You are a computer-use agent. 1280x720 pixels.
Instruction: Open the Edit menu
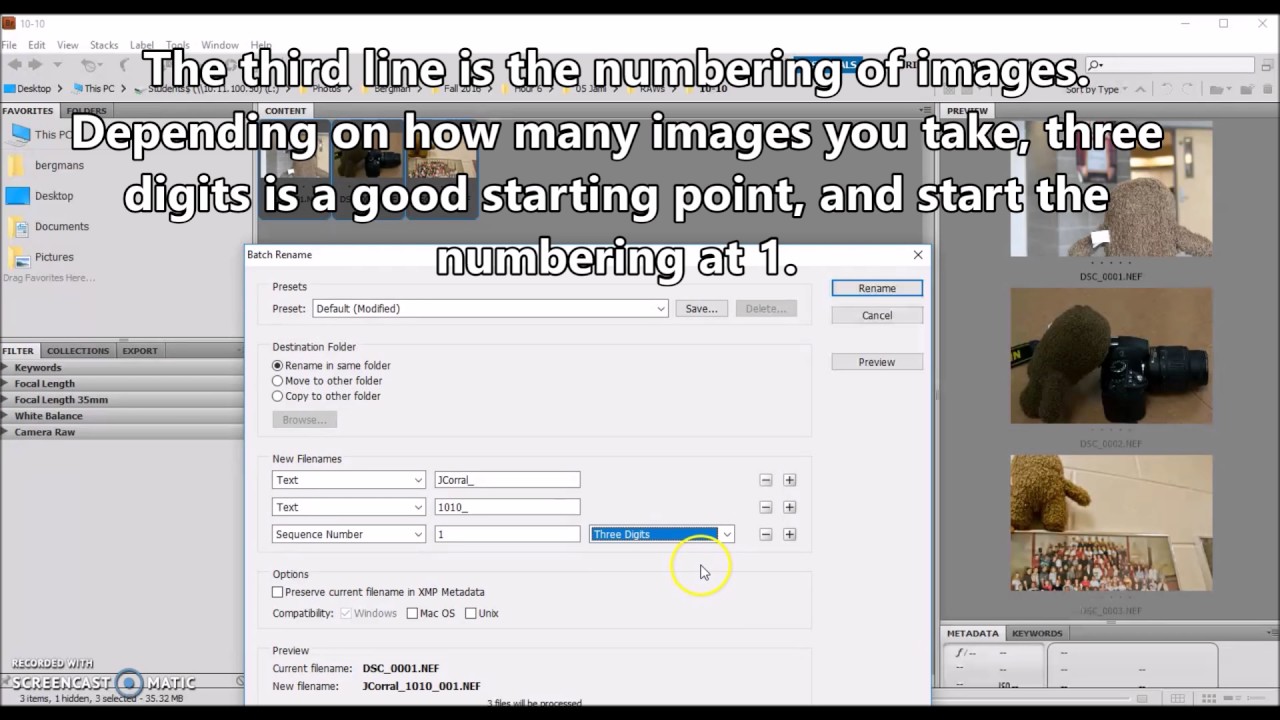point(37,45)
